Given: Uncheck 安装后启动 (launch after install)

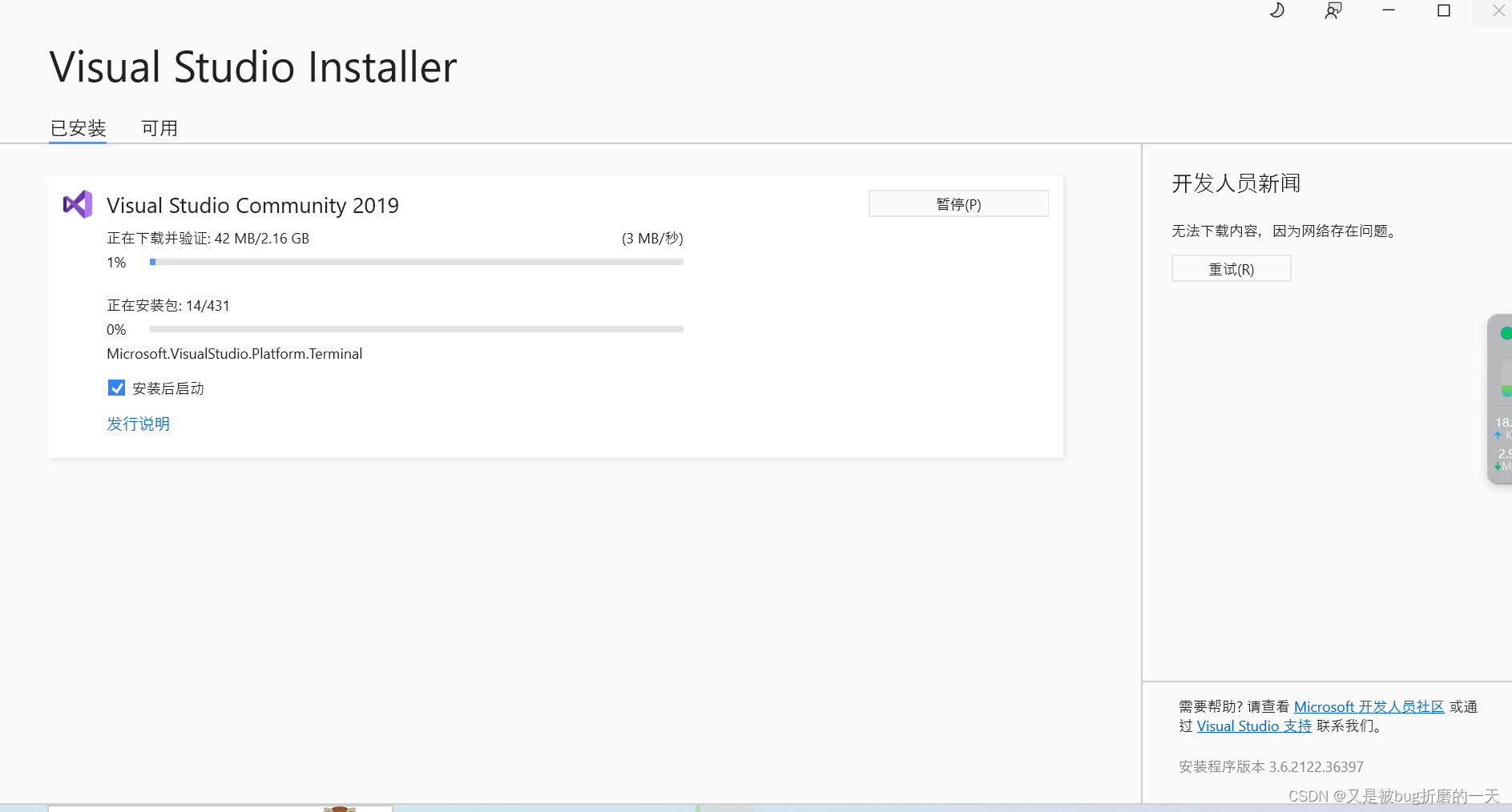Looking at the screenshot, I should coord(116,388).
